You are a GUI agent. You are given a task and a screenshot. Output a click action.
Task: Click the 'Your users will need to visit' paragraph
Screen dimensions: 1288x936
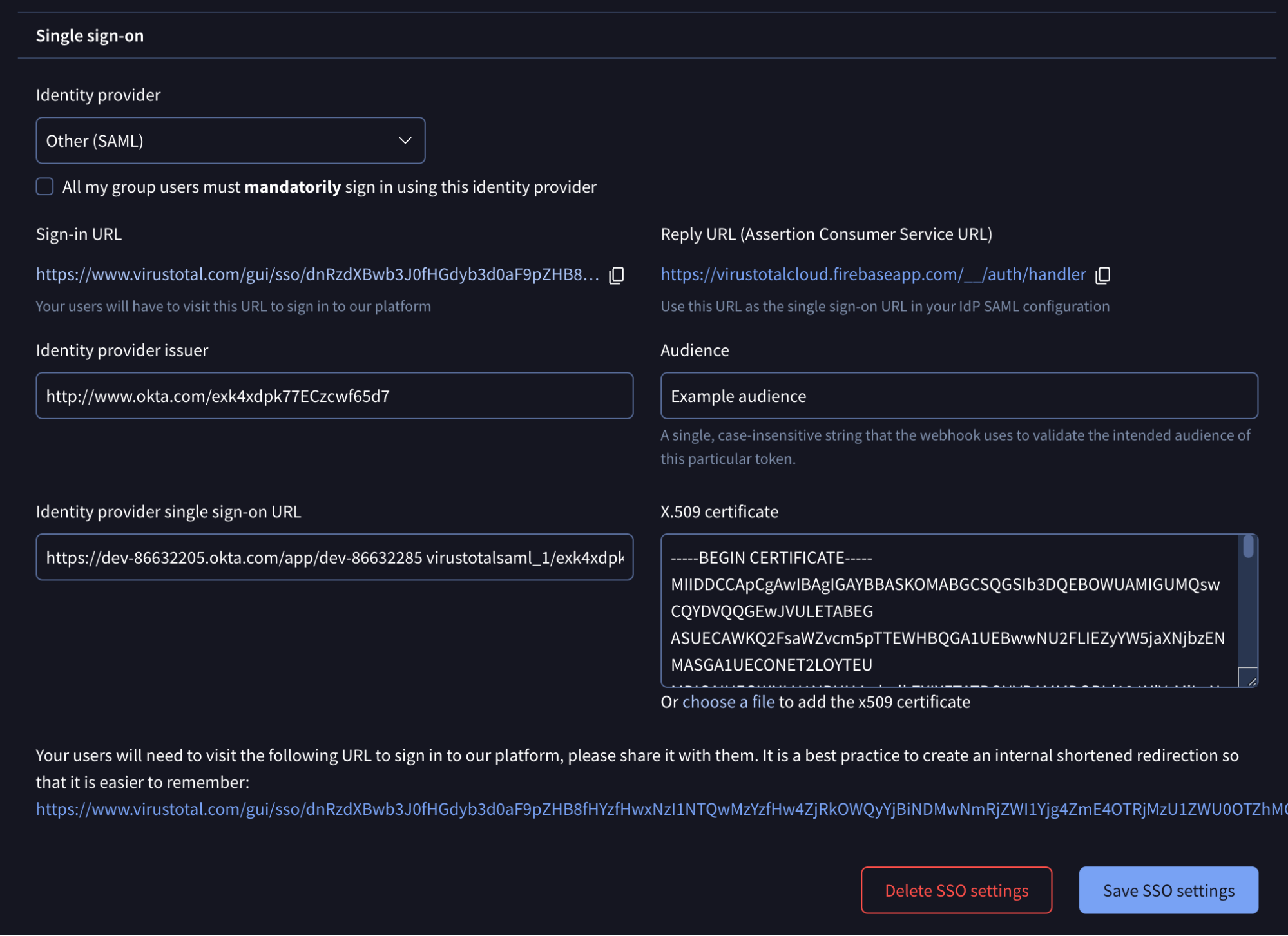(637, 769)
